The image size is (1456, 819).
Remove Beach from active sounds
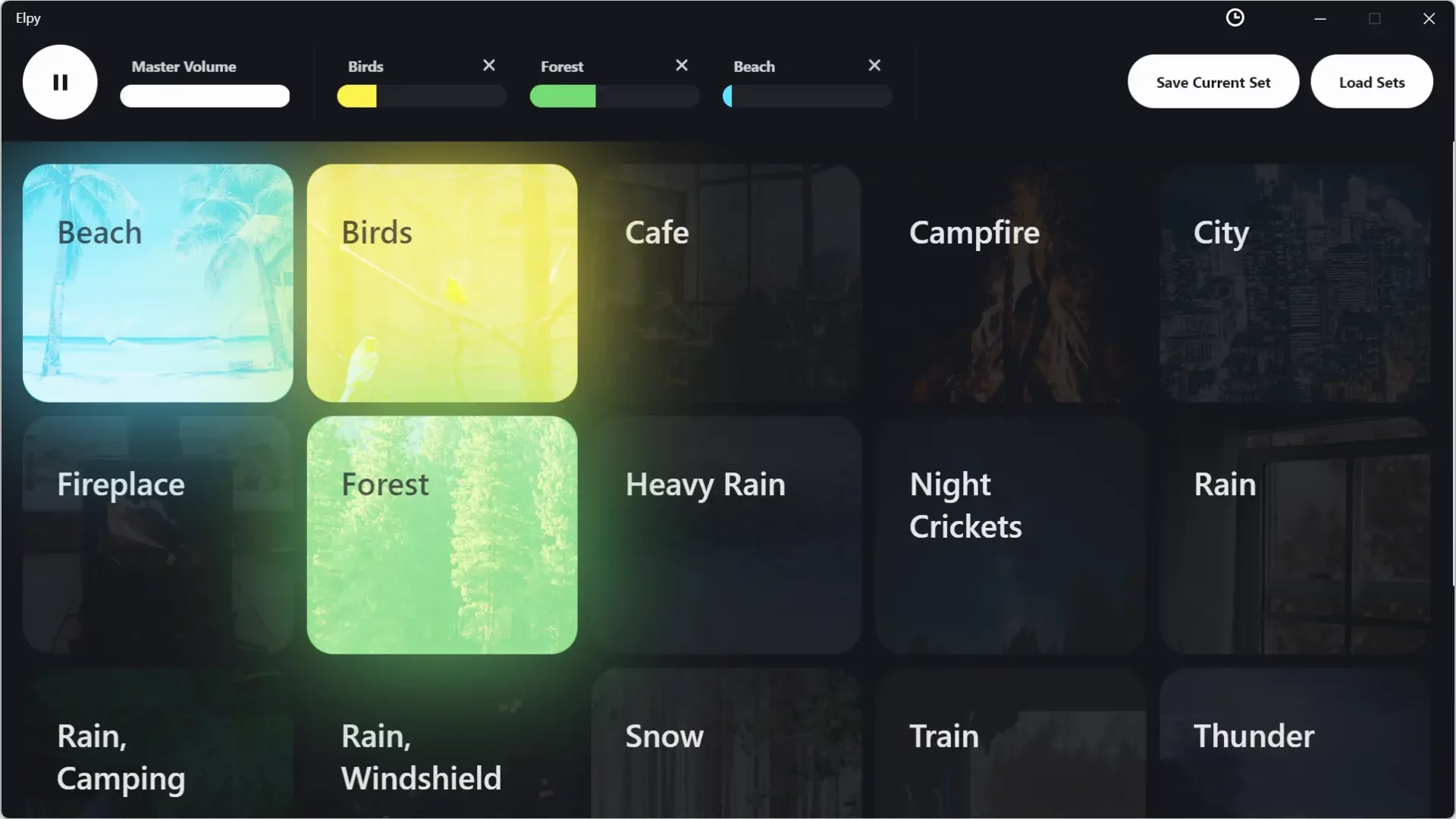pyautogui.click(x=873, y=64)
